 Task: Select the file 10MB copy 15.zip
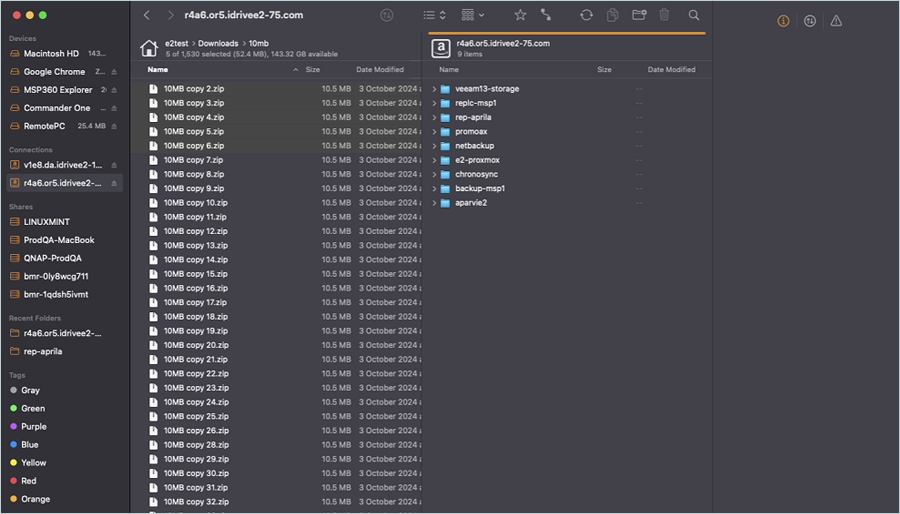coord(195,274)
